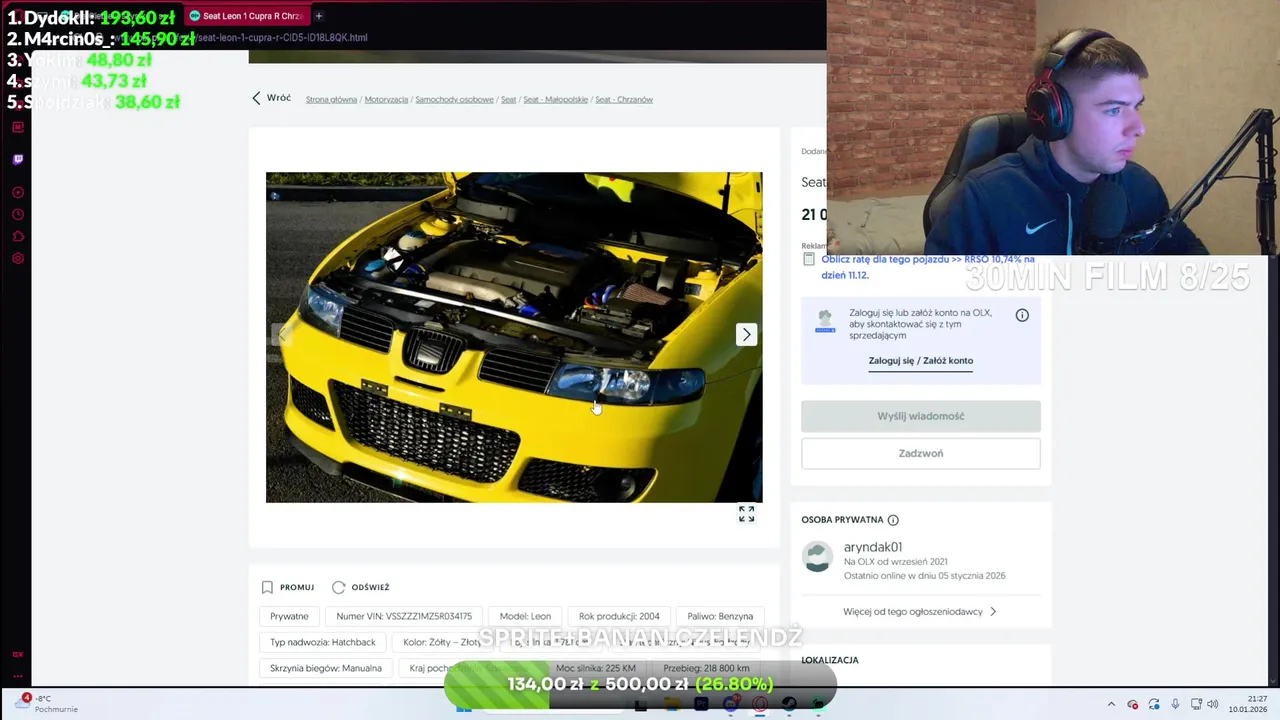Click the info icon in login box
Image resolution: width=1280 pixels, height=720 pixels.
[1022, 315]
